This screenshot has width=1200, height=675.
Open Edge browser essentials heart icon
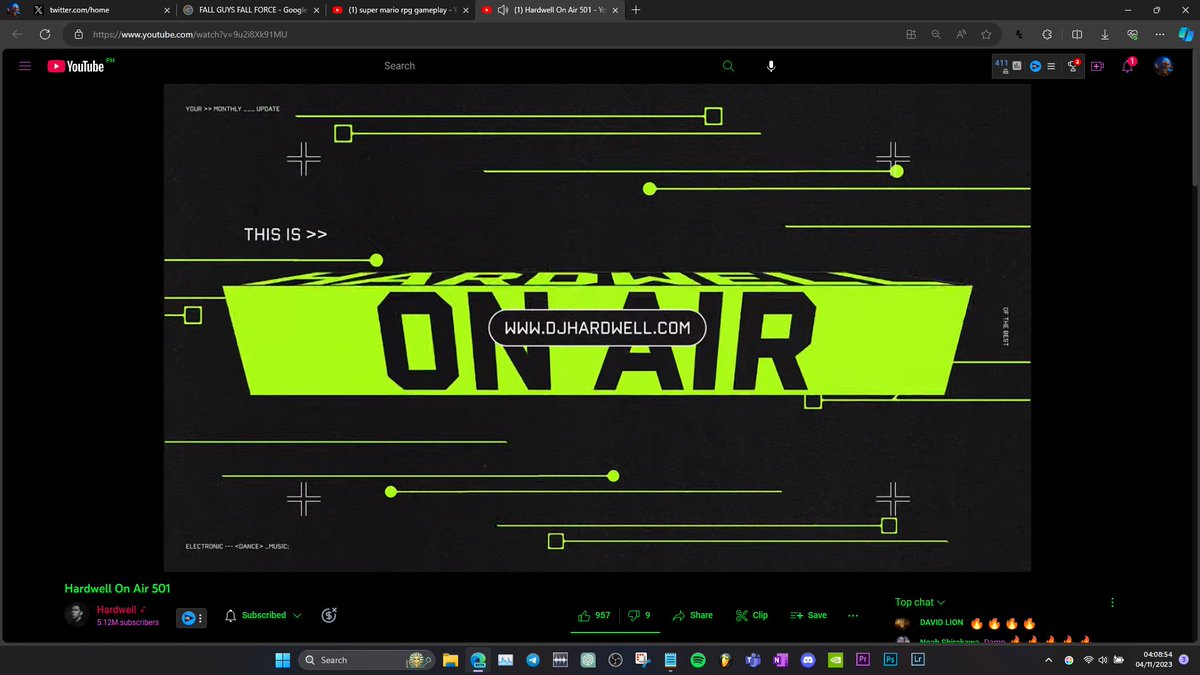(x=1130, y=33)
